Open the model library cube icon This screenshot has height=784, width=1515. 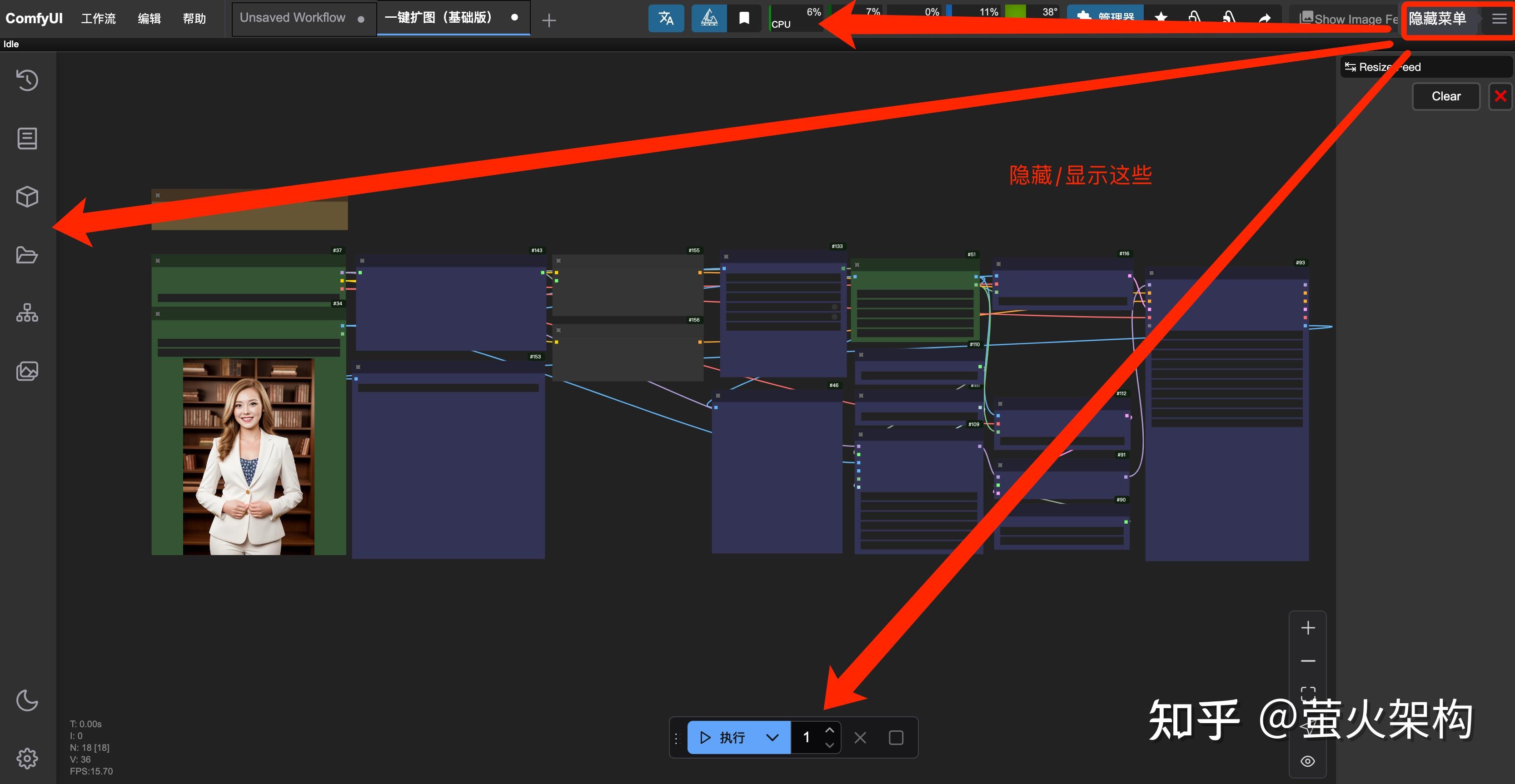pyautogui.click(x=27, y=197)
